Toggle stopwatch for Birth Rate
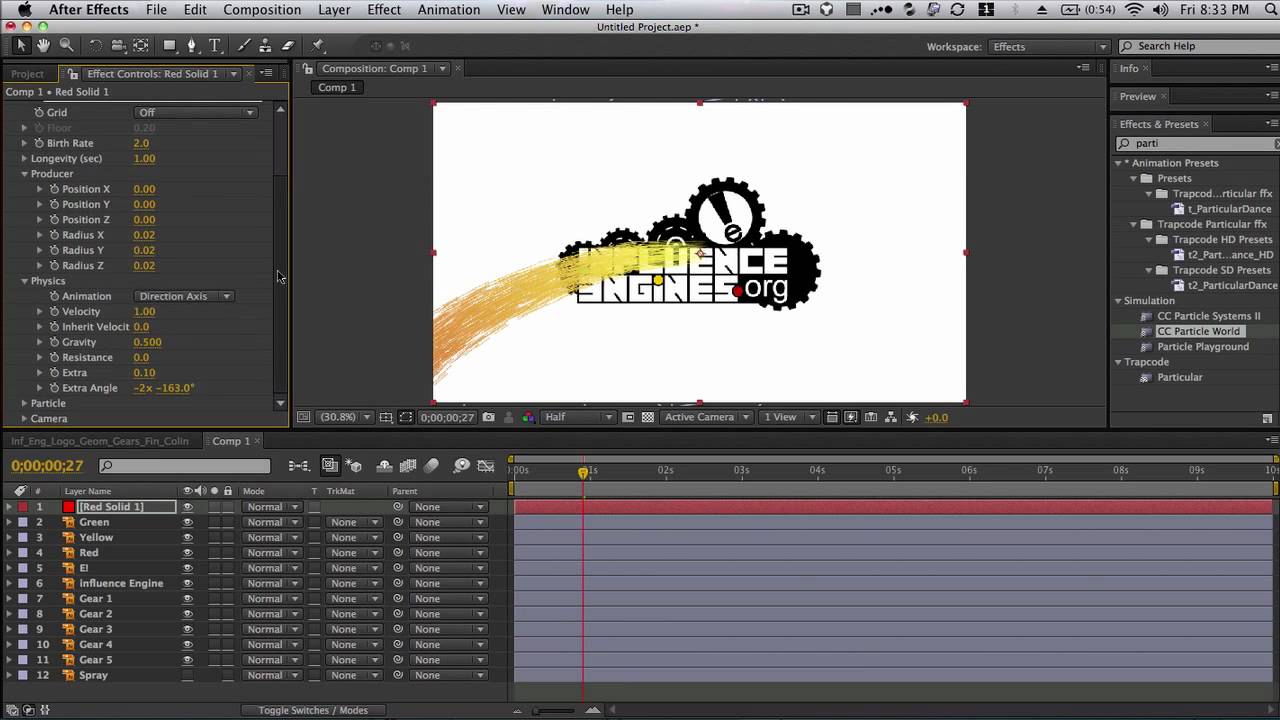The width and height of the screenshot is (1280, 720). [x=39, y=143]
